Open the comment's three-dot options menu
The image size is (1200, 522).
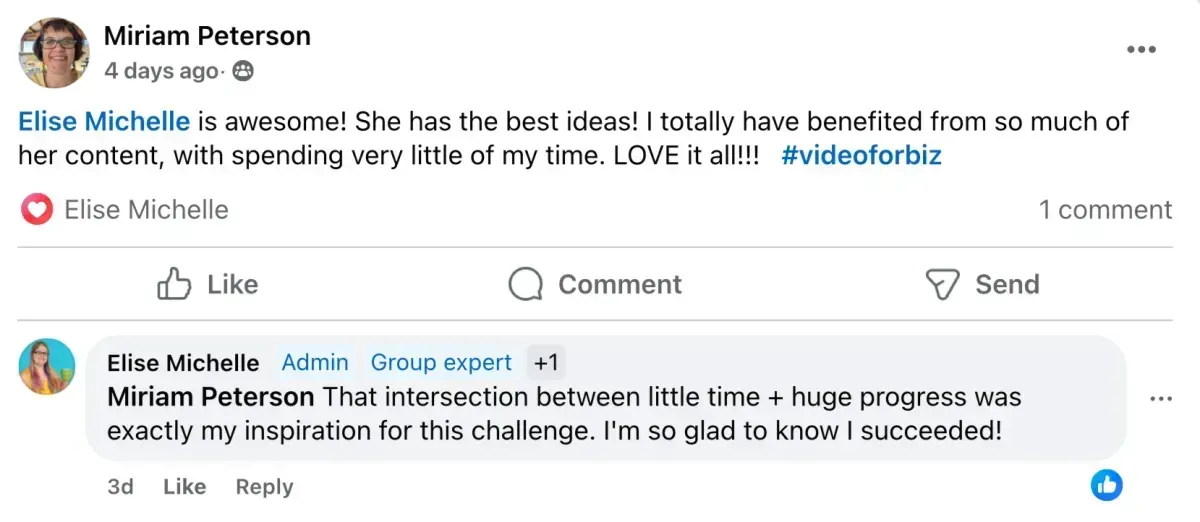[x=1160, y=399]
